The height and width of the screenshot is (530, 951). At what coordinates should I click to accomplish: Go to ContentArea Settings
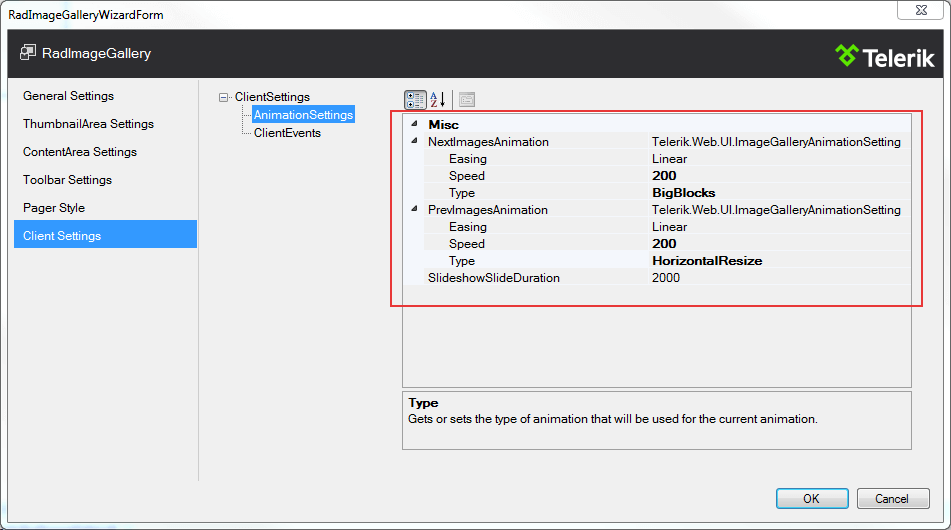point(80,152)
